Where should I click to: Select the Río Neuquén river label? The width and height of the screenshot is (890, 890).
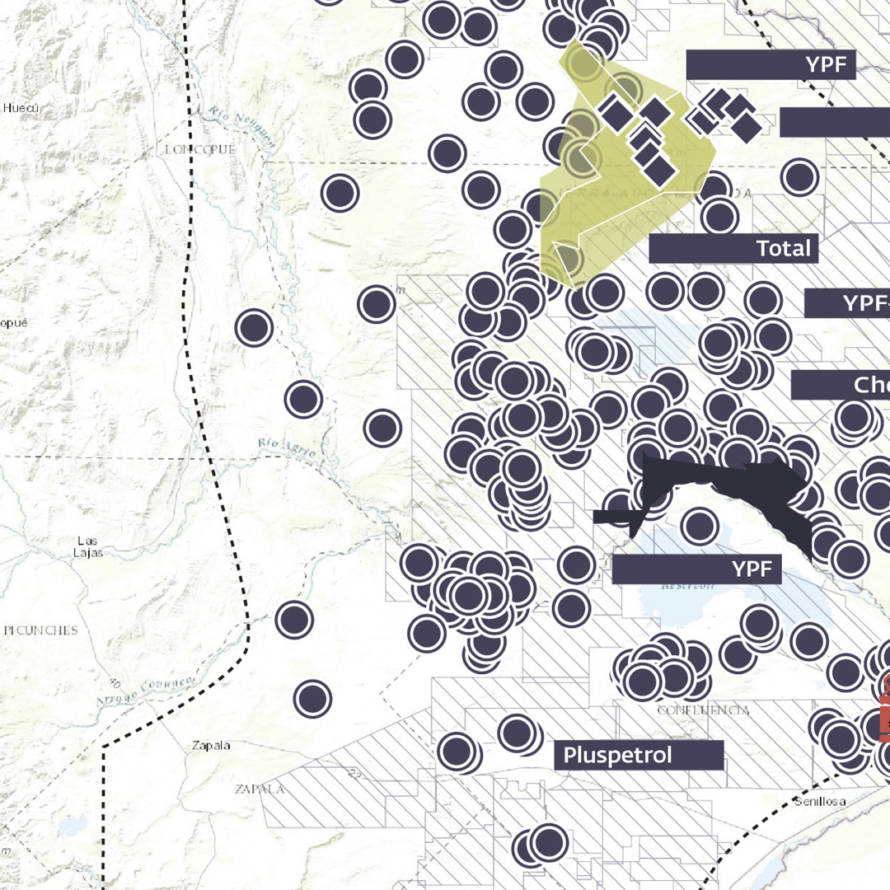[x=241, y=127]
